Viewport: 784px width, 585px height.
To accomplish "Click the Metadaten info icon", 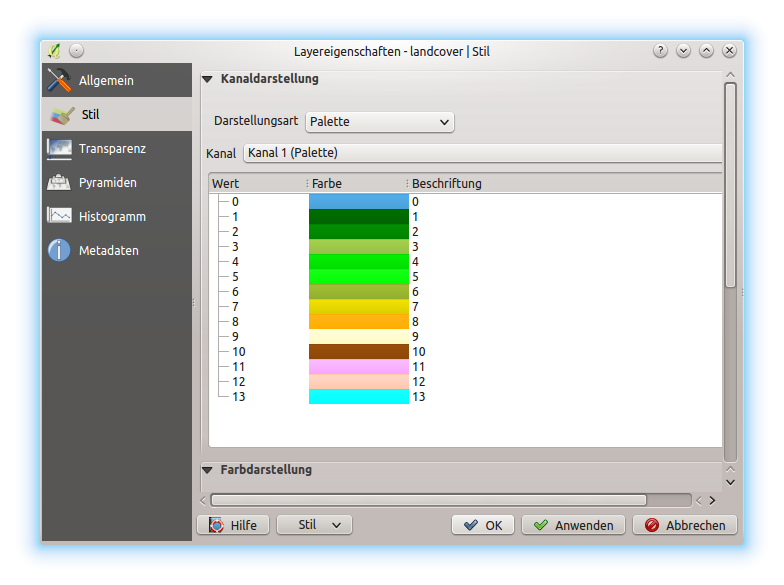I will (x=60, y=251).
